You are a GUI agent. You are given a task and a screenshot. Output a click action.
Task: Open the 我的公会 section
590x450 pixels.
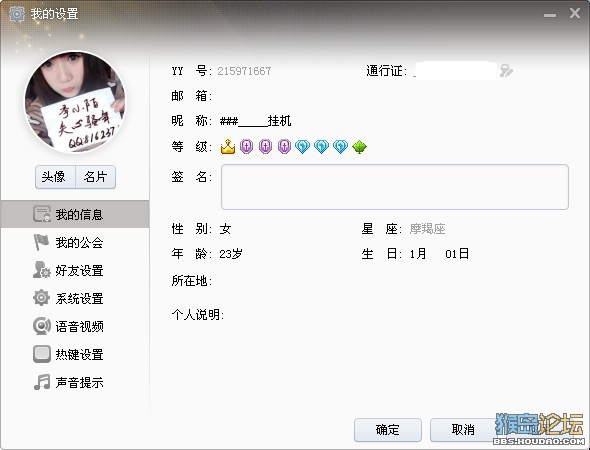(x=75, y=242)
